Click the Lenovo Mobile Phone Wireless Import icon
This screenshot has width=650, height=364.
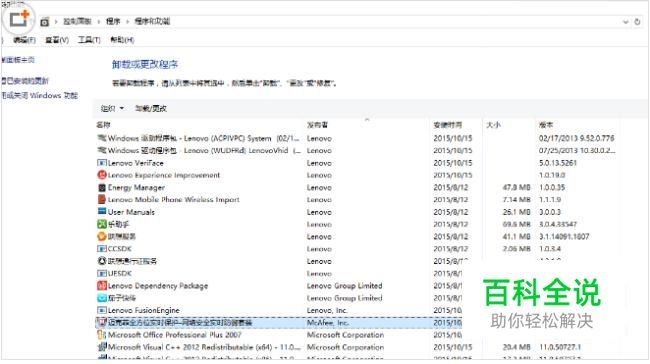coord(102,199)
